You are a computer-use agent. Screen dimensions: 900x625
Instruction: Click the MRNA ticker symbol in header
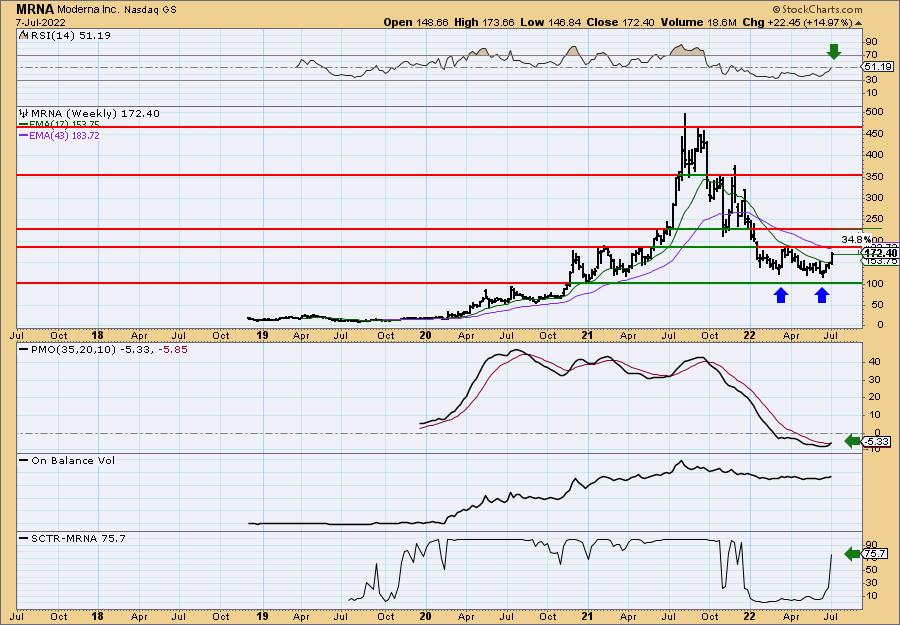[35, 9]
